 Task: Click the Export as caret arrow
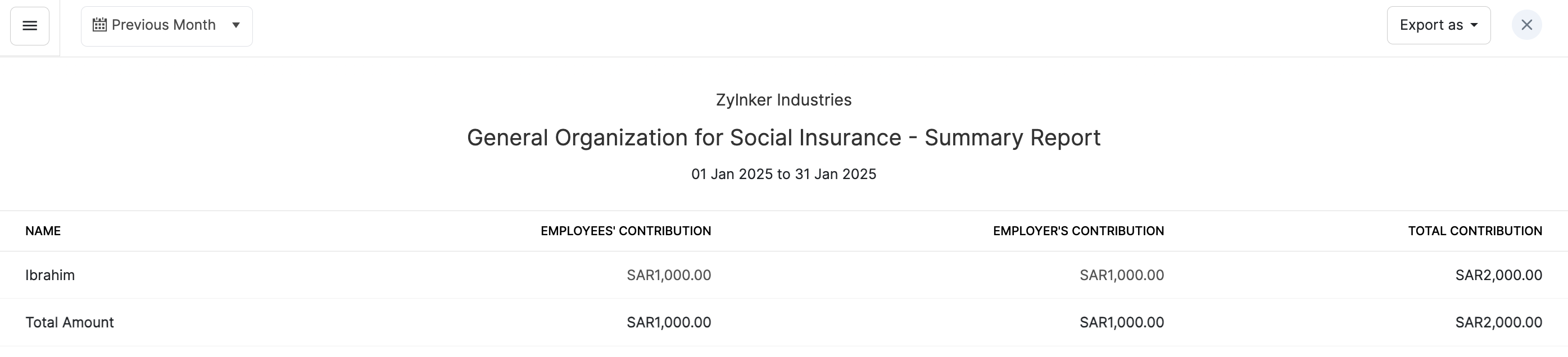[x=1474, y=25]
